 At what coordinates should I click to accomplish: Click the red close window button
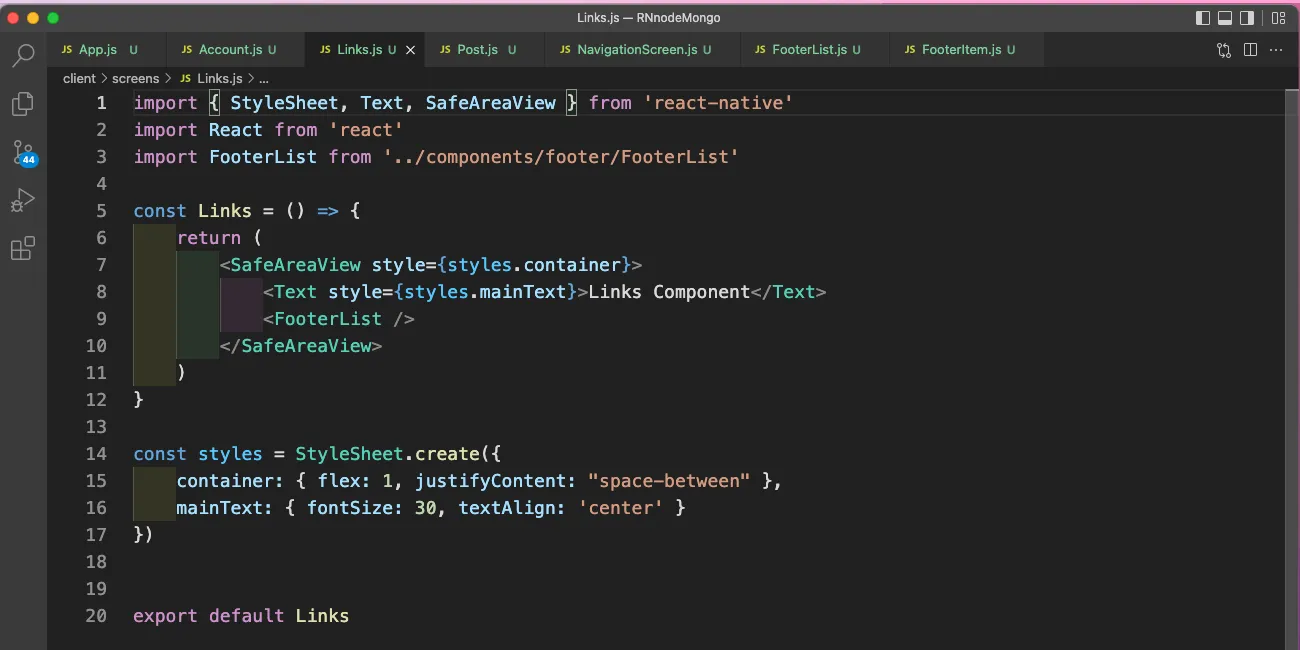tap(14, 18)
